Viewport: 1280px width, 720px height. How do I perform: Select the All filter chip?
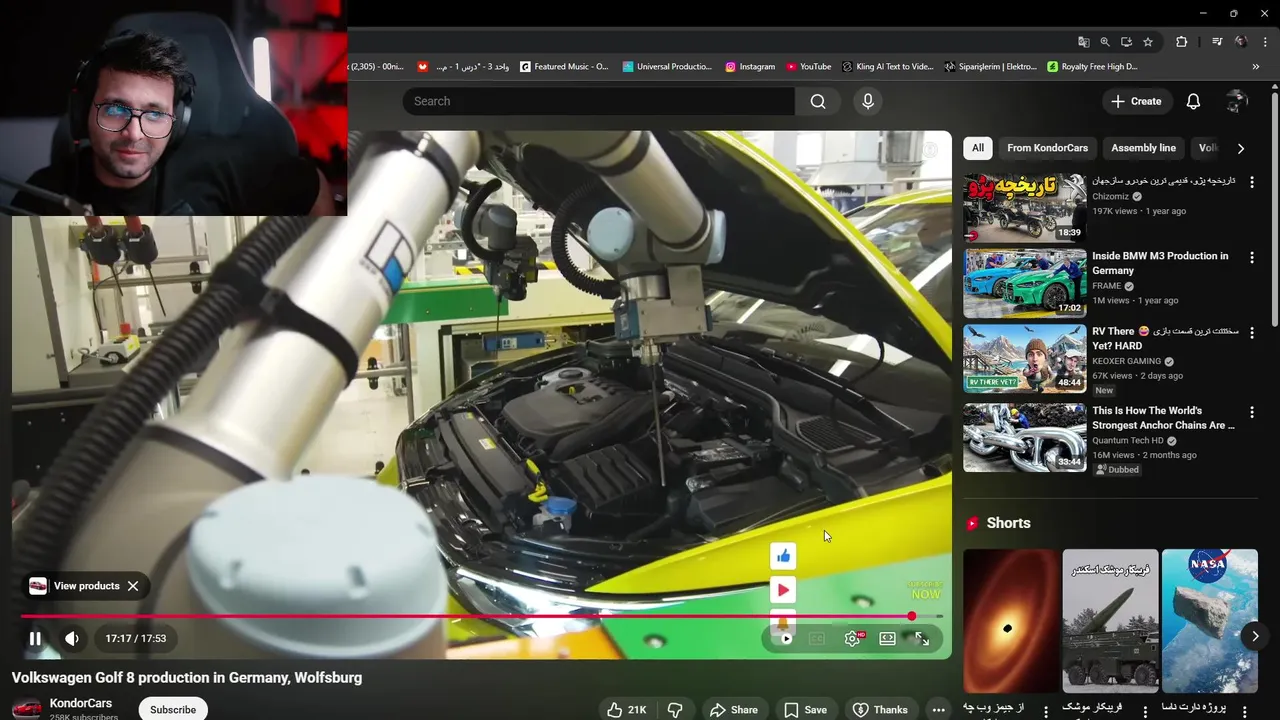point(978,148)
